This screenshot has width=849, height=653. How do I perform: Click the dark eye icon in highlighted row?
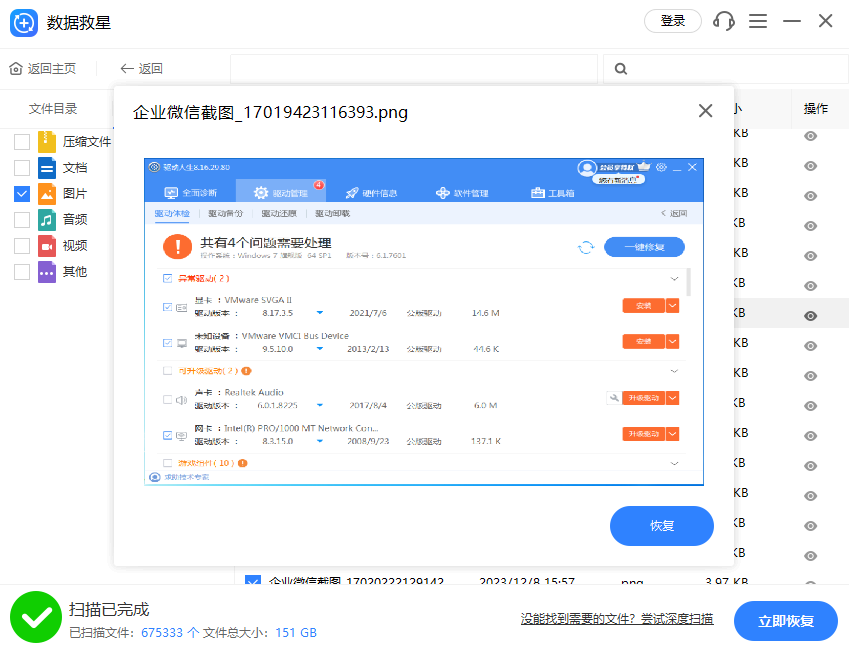(811, 316)
